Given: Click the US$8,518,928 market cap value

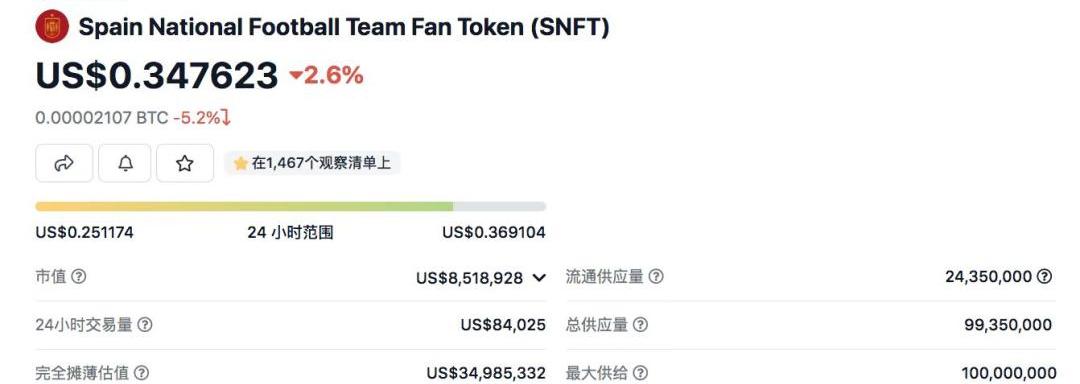Looking at the screenshot, I should pyautogui.click(x=470, y=278).
